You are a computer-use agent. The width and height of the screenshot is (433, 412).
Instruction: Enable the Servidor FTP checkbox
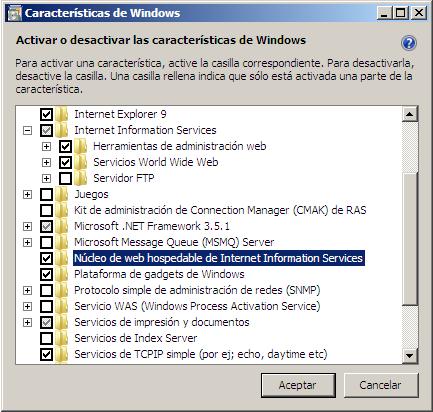click(x=65, y=179)
